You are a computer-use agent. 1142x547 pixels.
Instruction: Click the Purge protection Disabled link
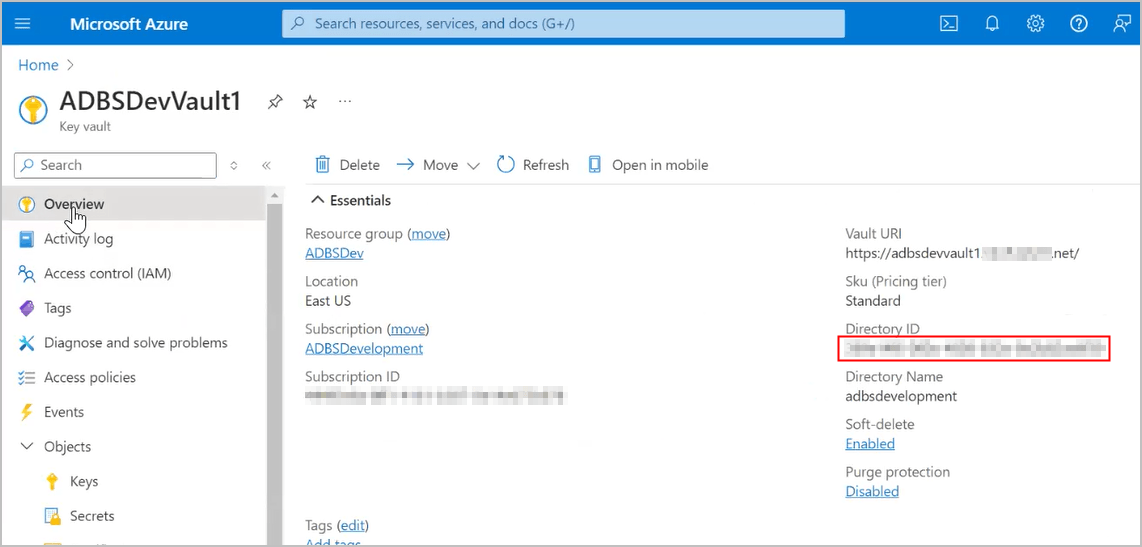tap(872, 491)
